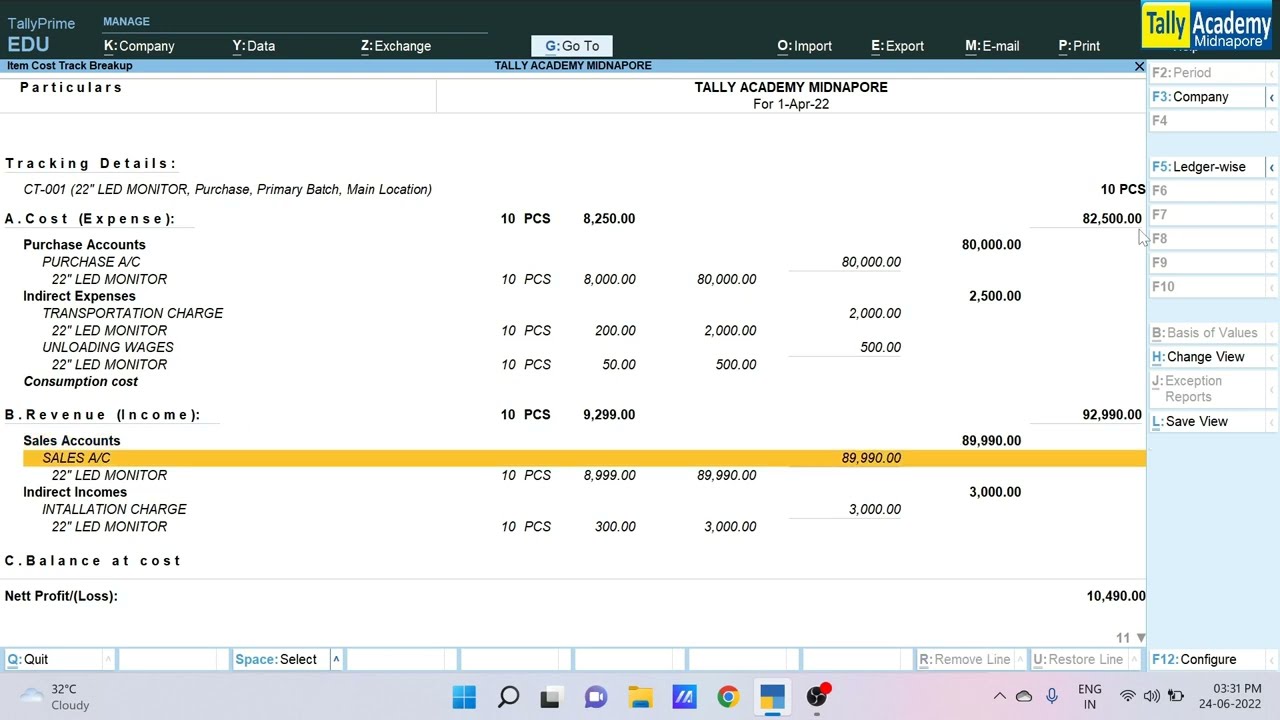Show hidden system tray icons
Viewport: 1280px width, 720px height.
click(999, 697)
